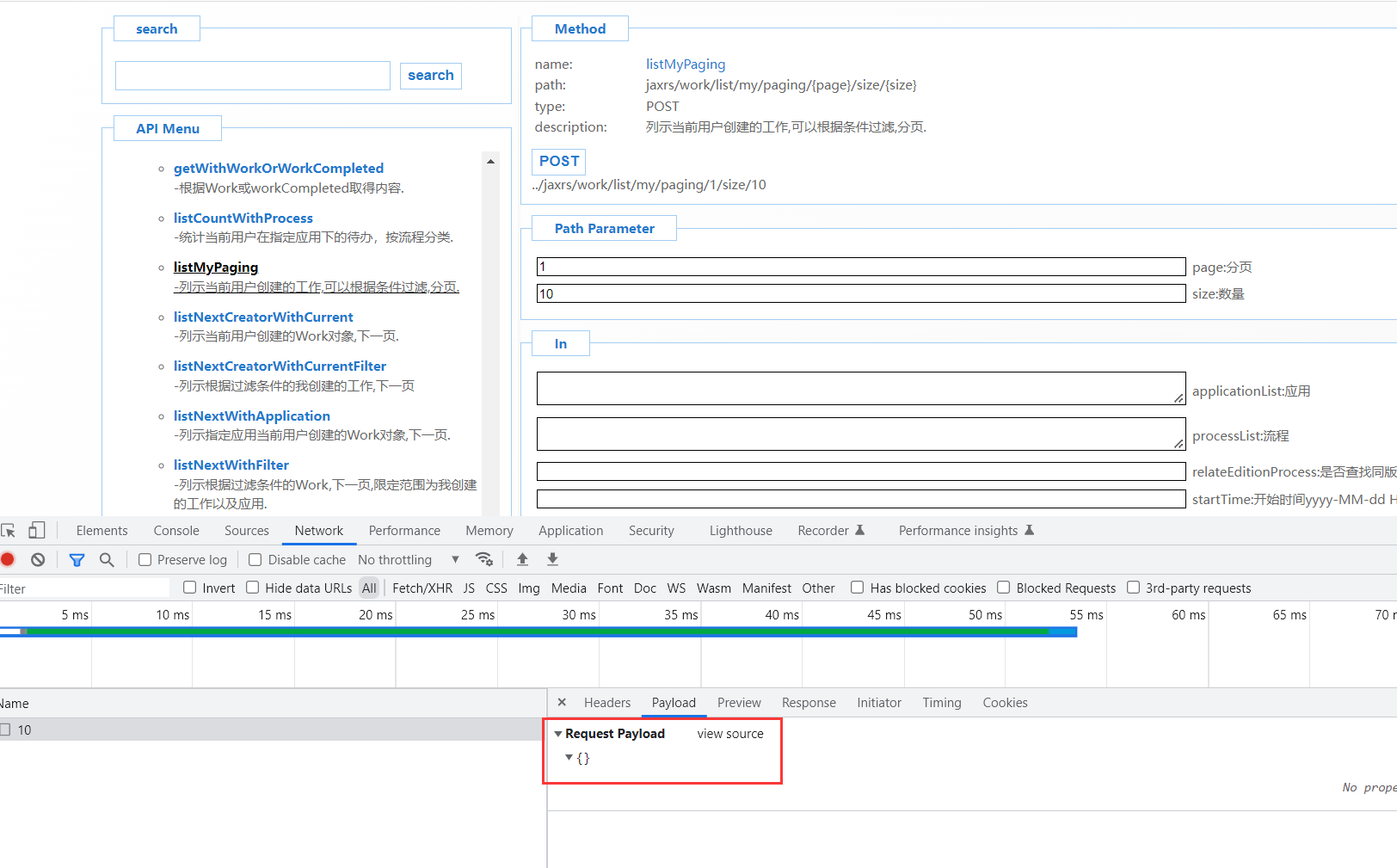The image size is (1397, 868).
Task: Open network conditions wifi icon
Action: [484, 559]
